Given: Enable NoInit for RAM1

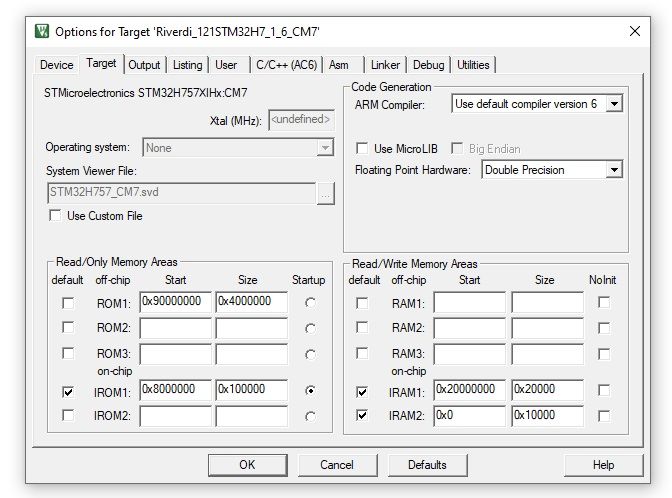Looking at the screenshot, I should point(604,303).
